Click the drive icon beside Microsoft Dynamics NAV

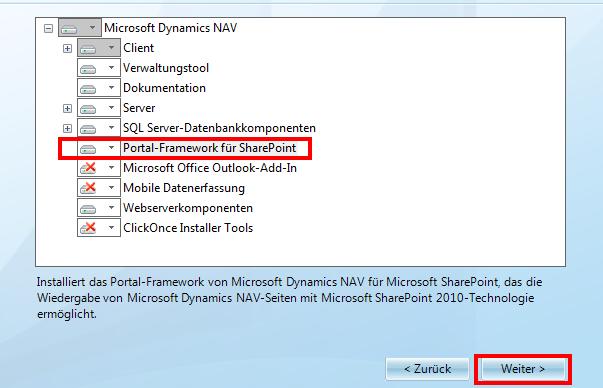tap(69, 29)
